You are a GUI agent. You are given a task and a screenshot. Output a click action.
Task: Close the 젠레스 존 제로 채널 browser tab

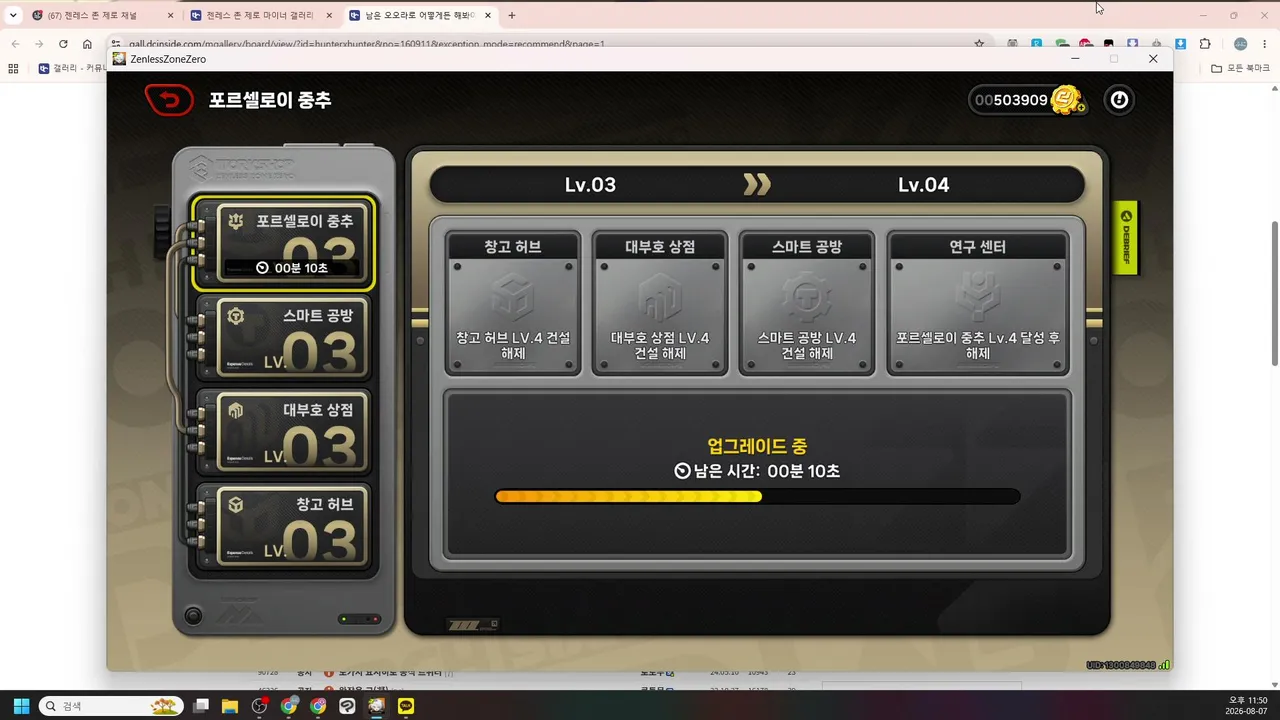tap(170, 16)
